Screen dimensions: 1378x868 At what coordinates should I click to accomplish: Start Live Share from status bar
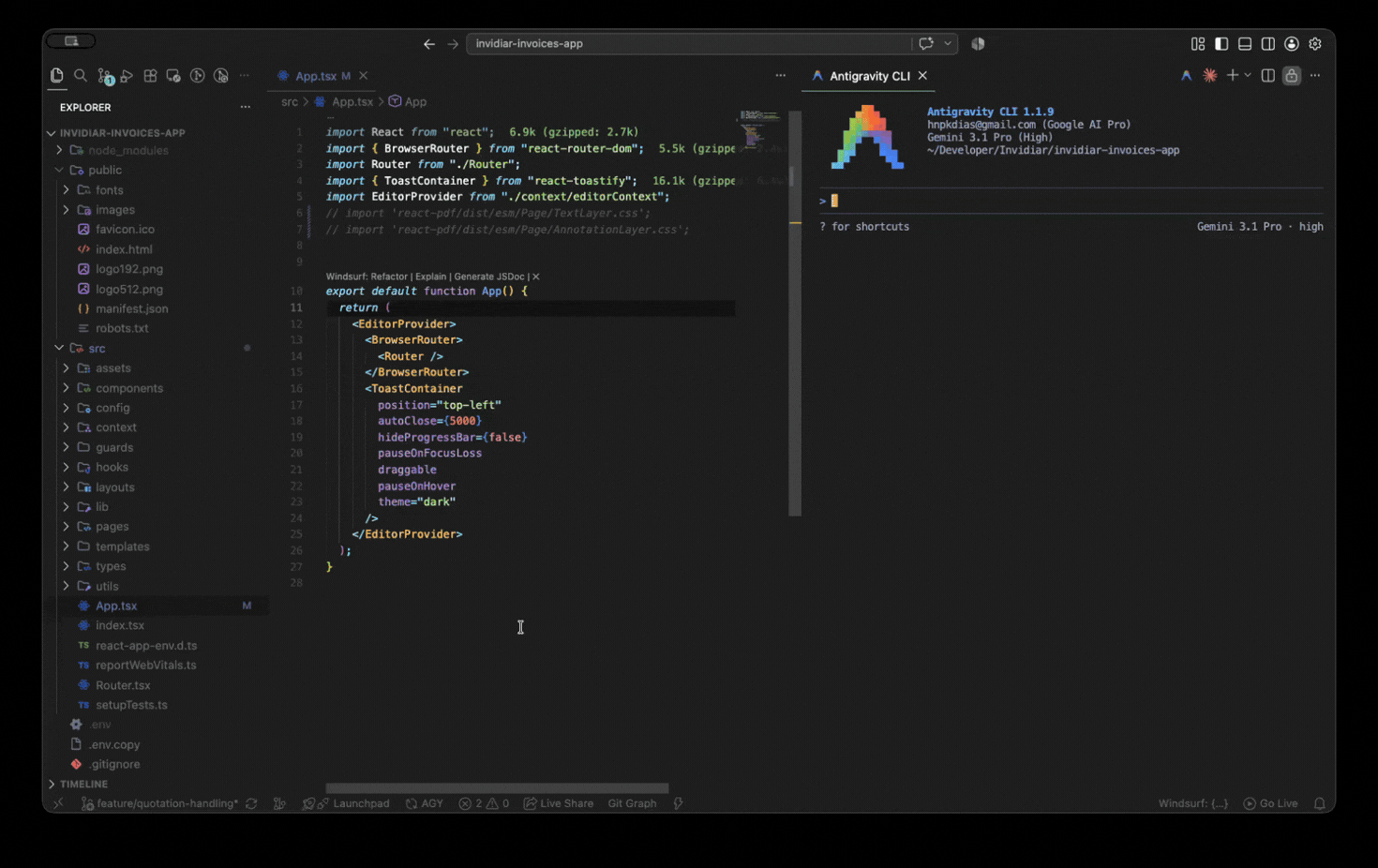[559, 804]
